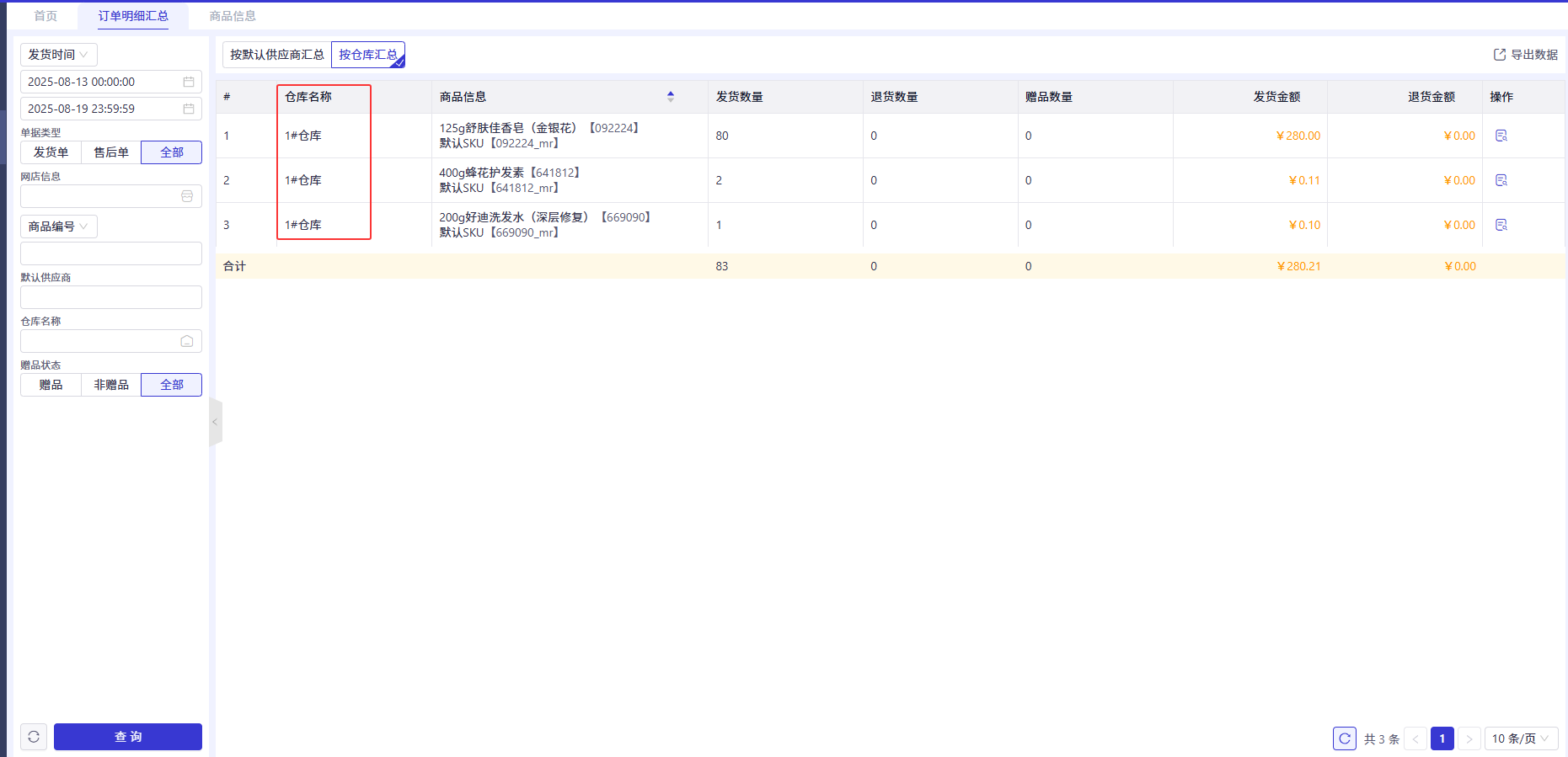This screenshot has width=1568, height=757.
Task: Open the 发货时间 dropdown
Action: (x=59, y=55)
